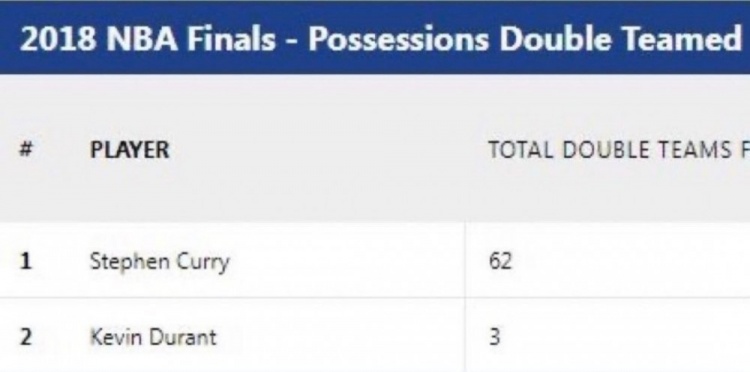This screenshot has height=372, width=750.
Task: Click the word "TOTAL" in the column header
Action: coord(520,150)
